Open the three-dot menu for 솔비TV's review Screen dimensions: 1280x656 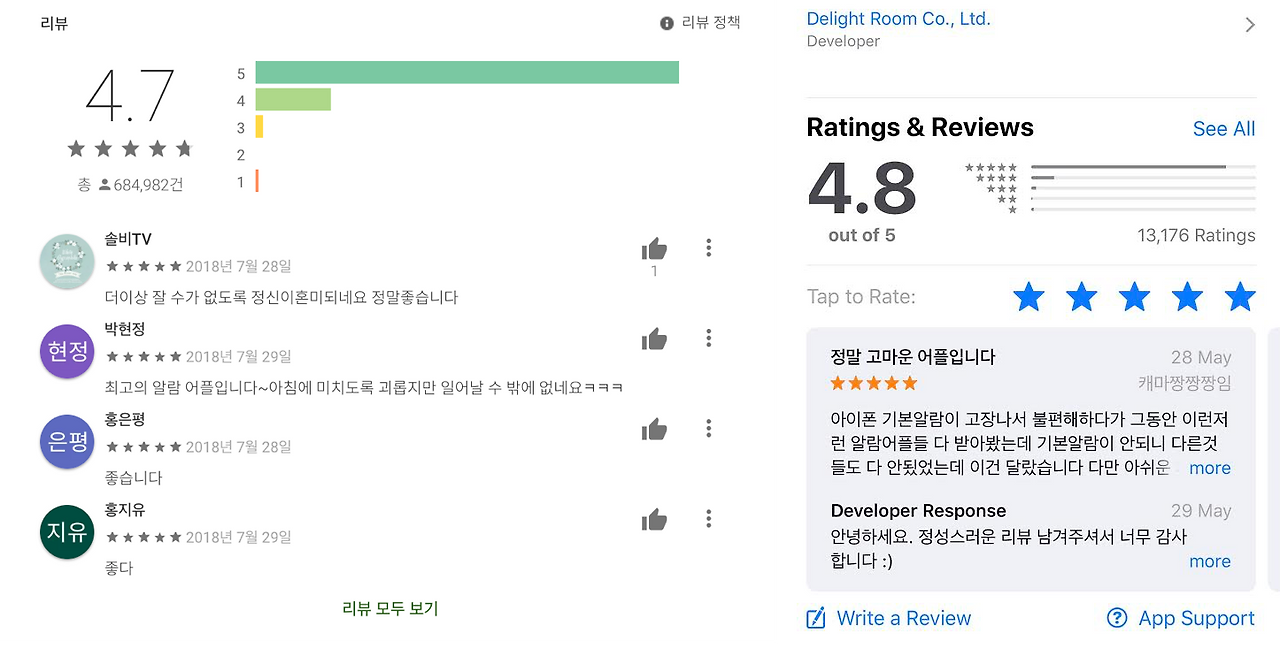point(708,247)
